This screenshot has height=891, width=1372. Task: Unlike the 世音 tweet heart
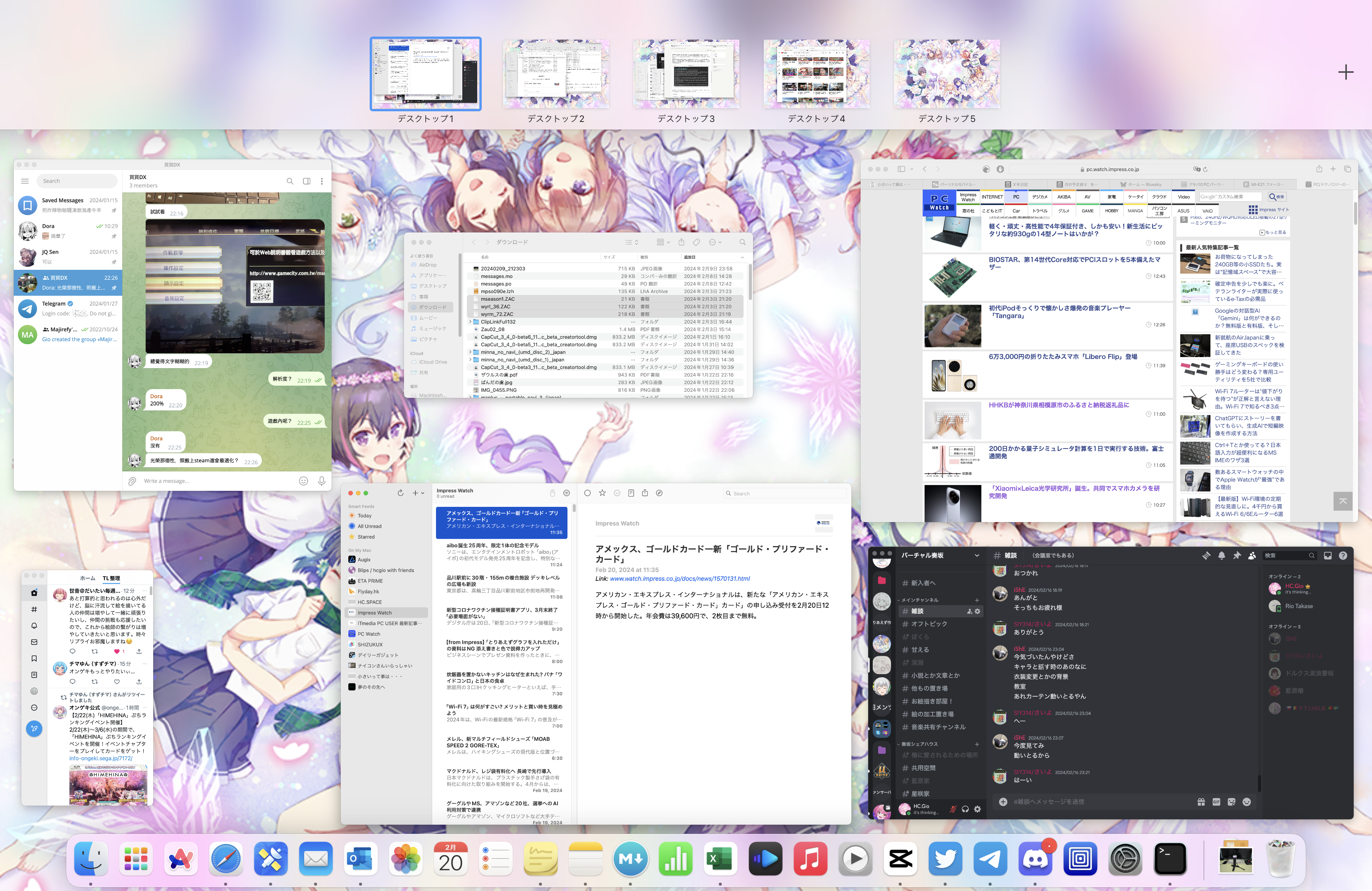pos(117,651)
